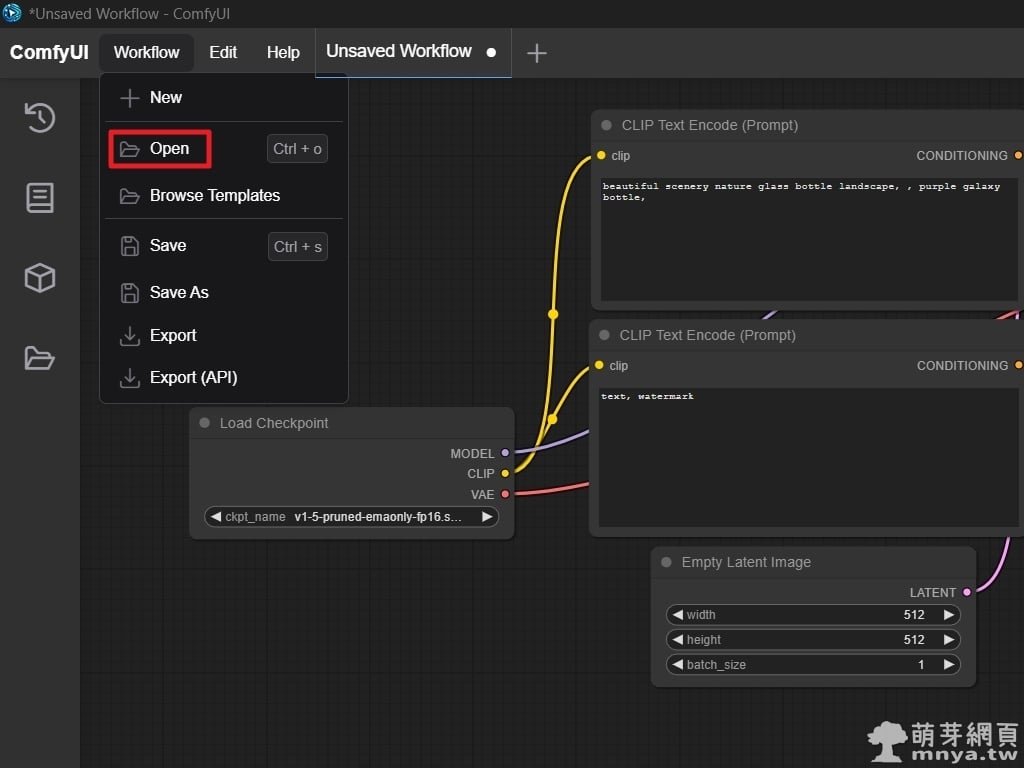This screenshot has height=768, width=1024.
Task: Click Export (API) in the menu
Action: coord(193,378)
